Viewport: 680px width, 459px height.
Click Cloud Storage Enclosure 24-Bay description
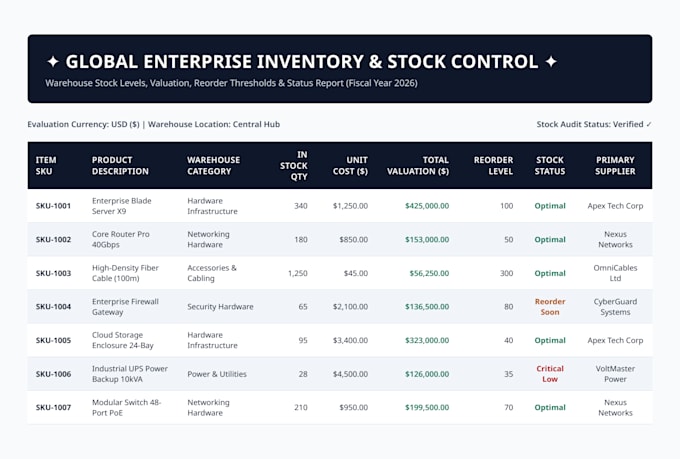(123, 341)
